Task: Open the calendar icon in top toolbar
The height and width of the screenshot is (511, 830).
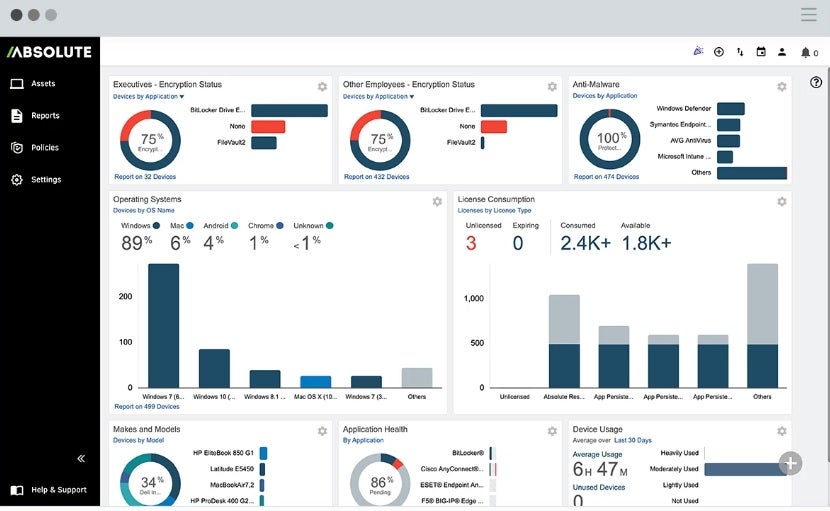Action: tap(761, 51)
